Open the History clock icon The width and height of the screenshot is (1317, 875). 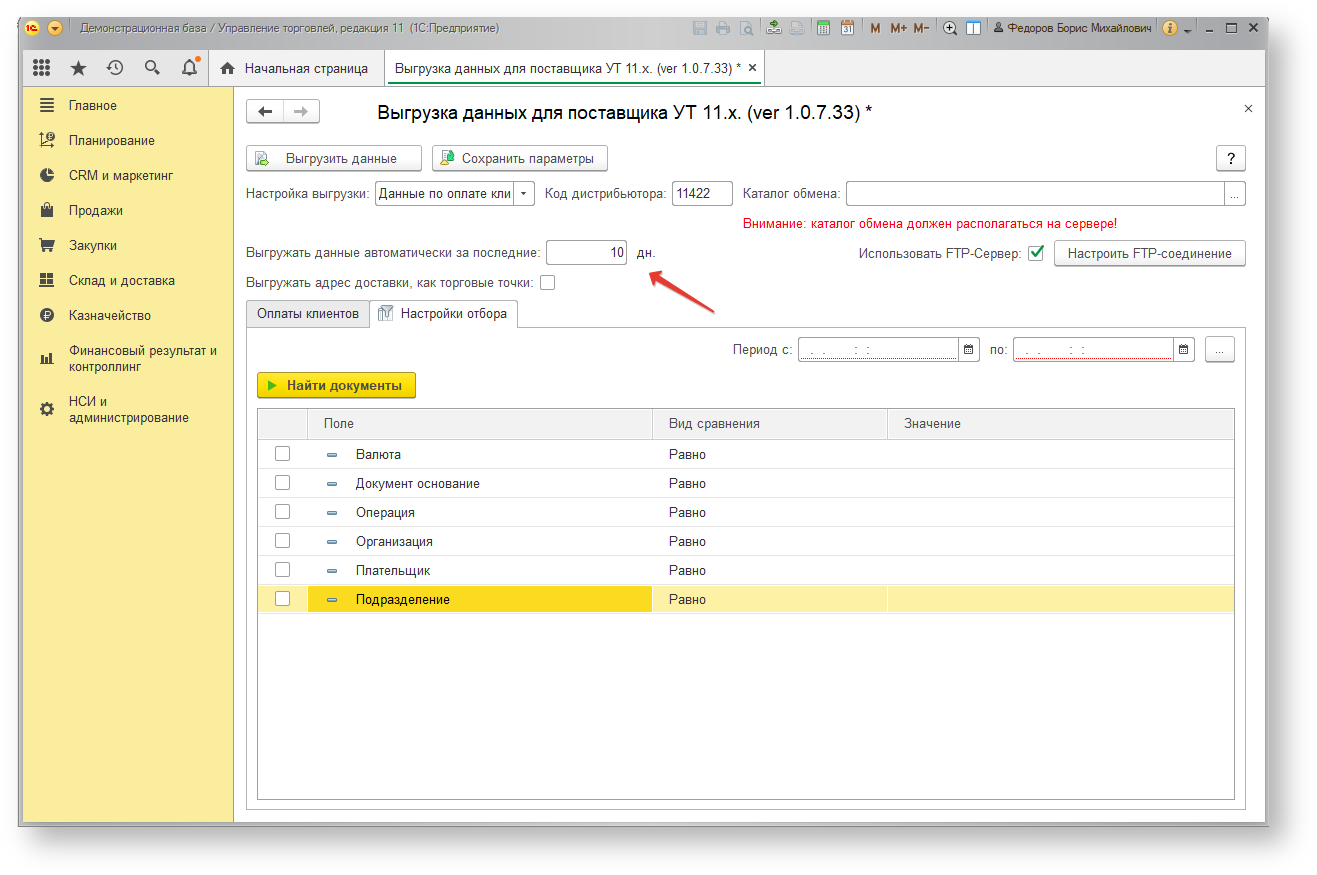(115, 68)
